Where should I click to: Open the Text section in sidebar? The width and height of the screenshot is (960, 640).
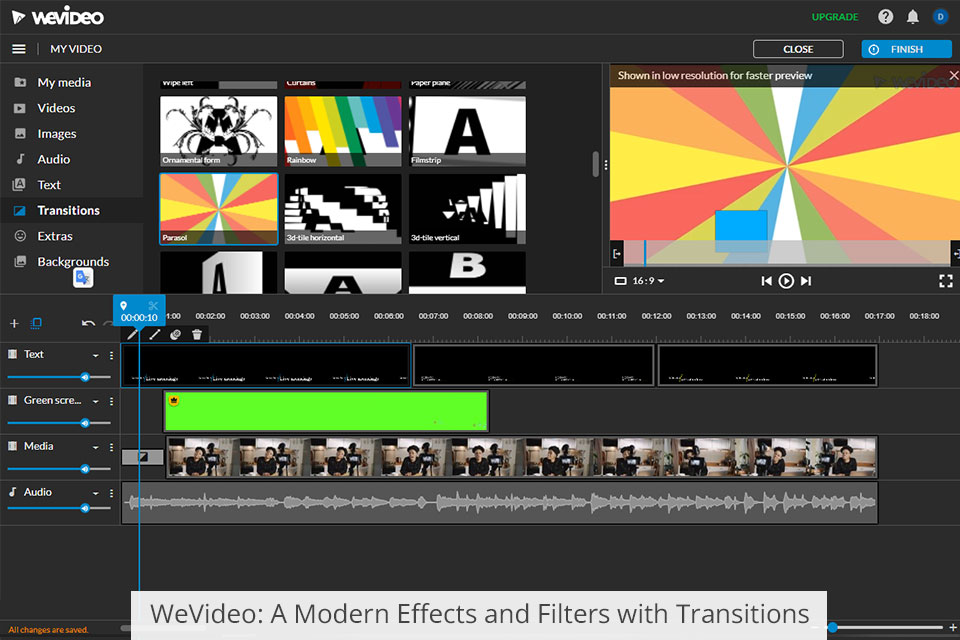(x=48, y=185)
